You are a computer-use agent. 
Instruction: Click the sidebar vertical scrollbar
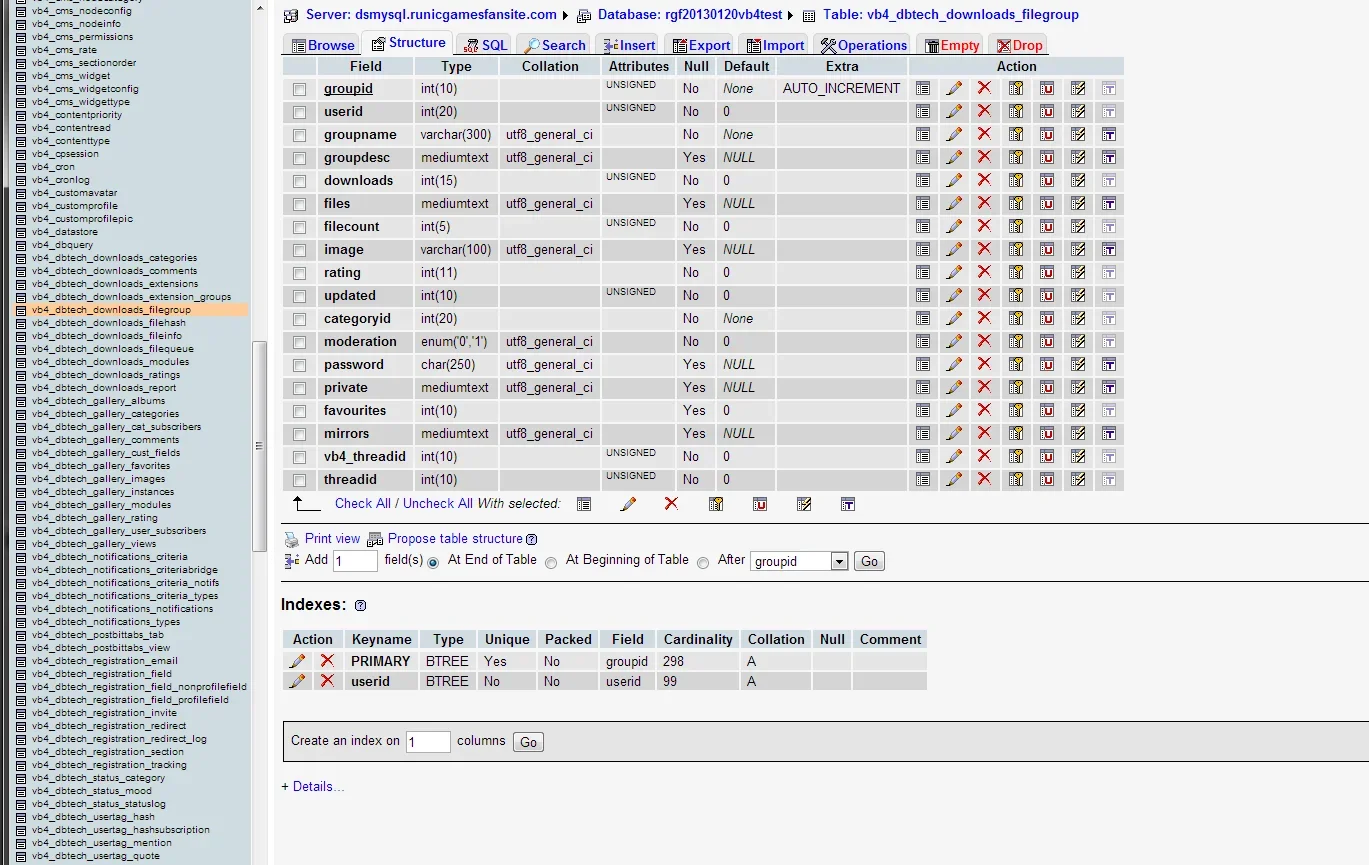click(259, 446)
